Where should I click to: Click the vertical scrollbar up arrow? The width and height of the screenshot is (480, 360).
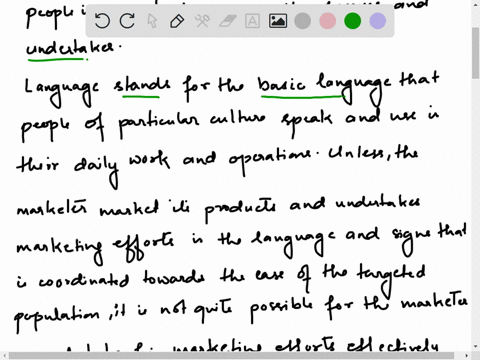pyautogui.click(x=476, y=4)
